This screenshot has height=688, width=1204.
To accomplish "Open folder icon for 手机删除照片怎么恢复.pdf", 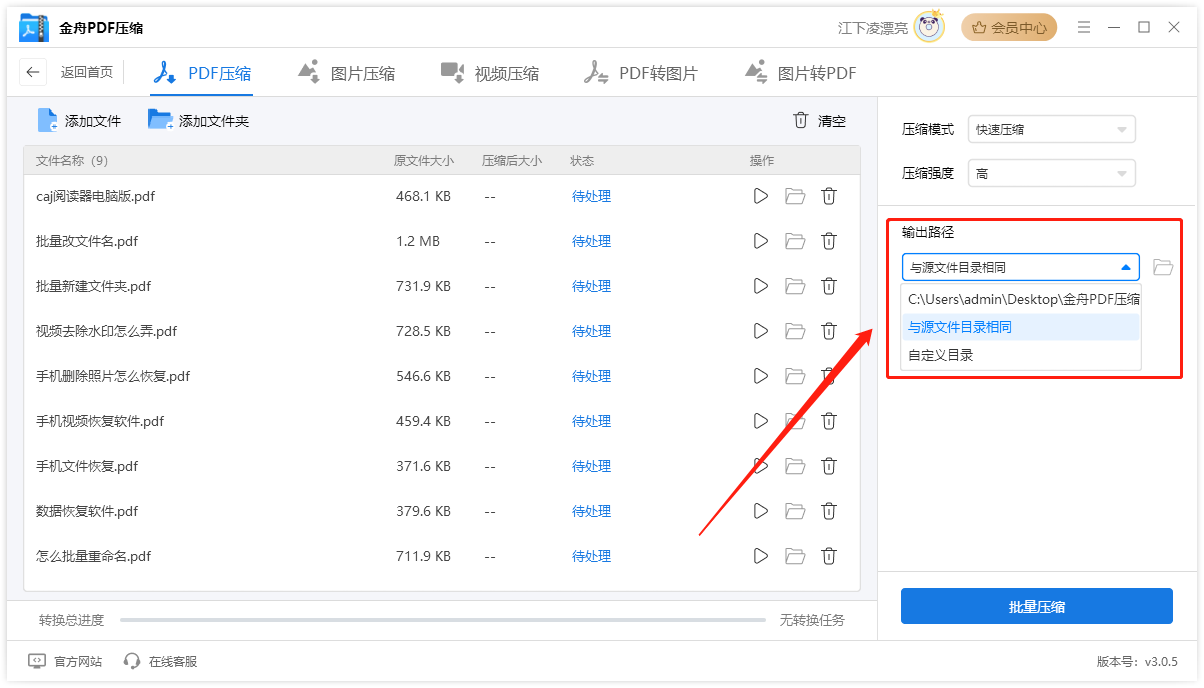I will pos(795,376).
